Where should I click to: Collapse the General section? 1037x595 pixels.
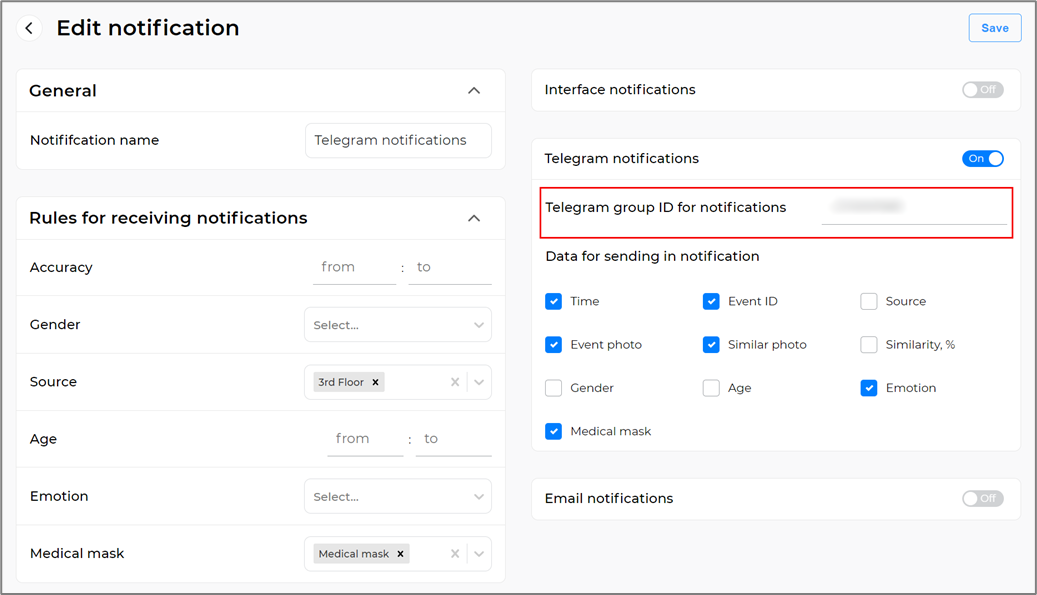474,90
